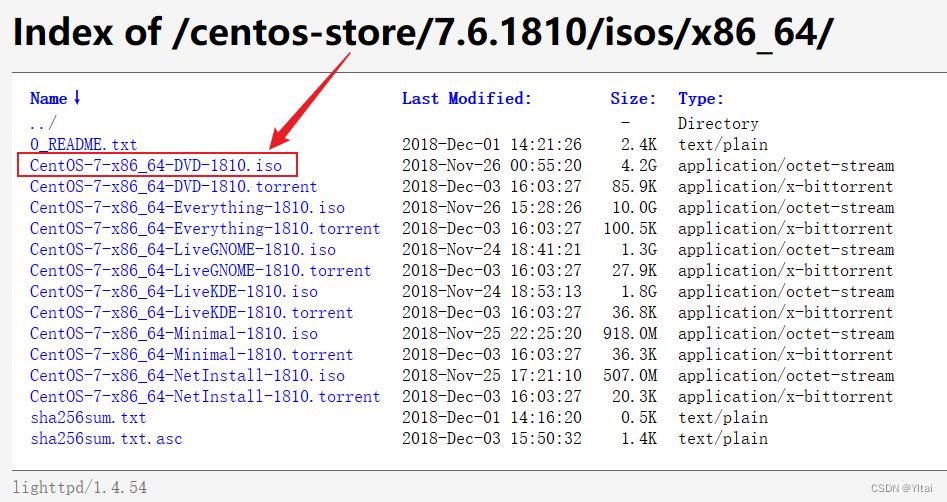Open the sha256sum.txt.asc signature file
The image size is (947, 502).
click(106, 439)
